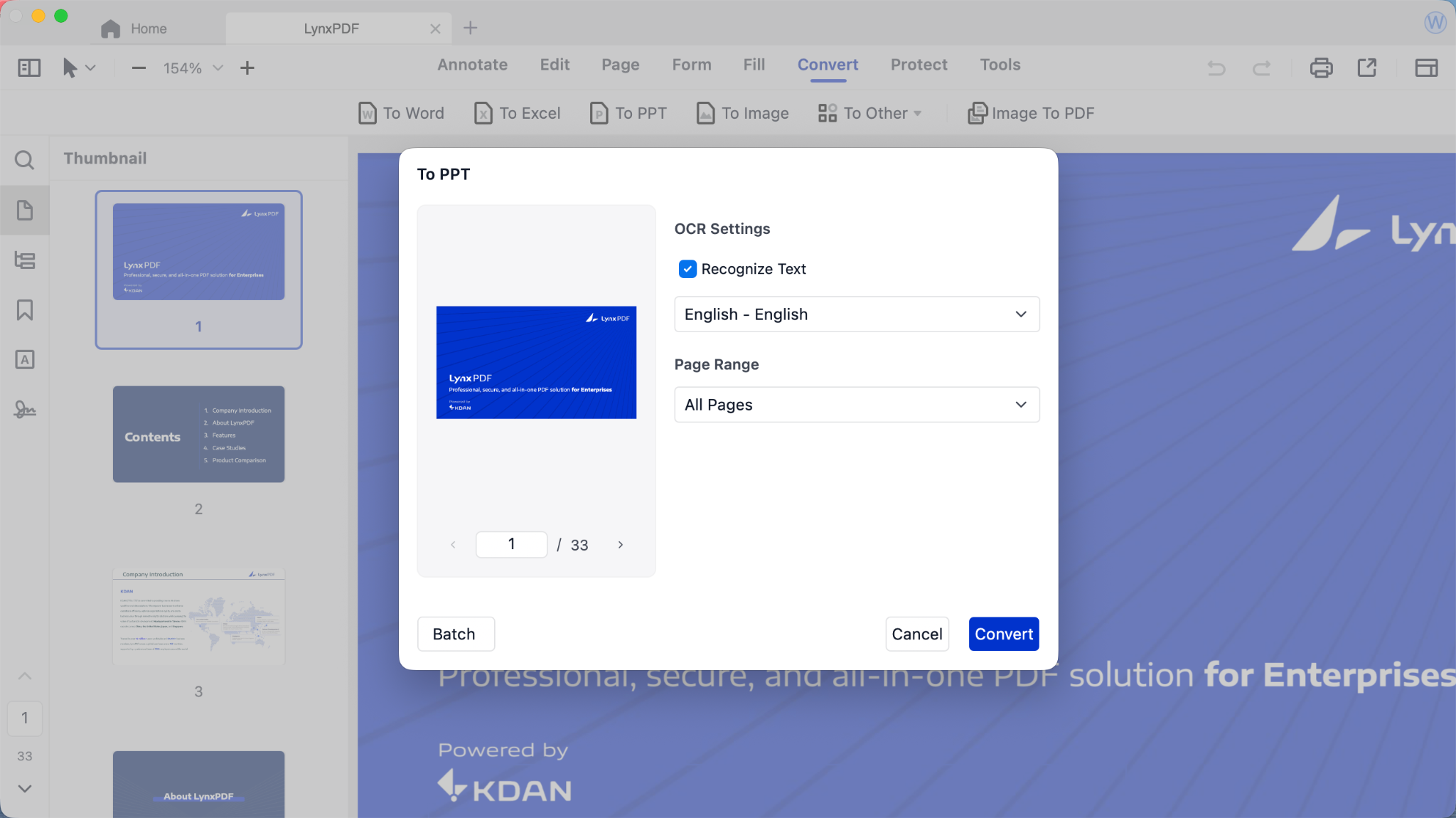Select the Contents page 2 thumbnail

tap(198, 435)
